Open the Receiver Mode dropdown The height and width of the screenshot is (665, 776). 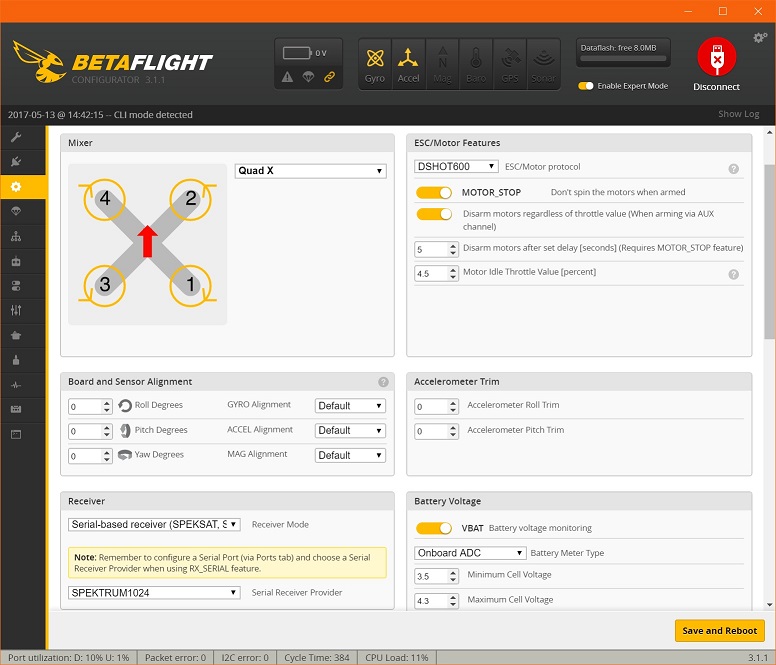tap(154, 524)
